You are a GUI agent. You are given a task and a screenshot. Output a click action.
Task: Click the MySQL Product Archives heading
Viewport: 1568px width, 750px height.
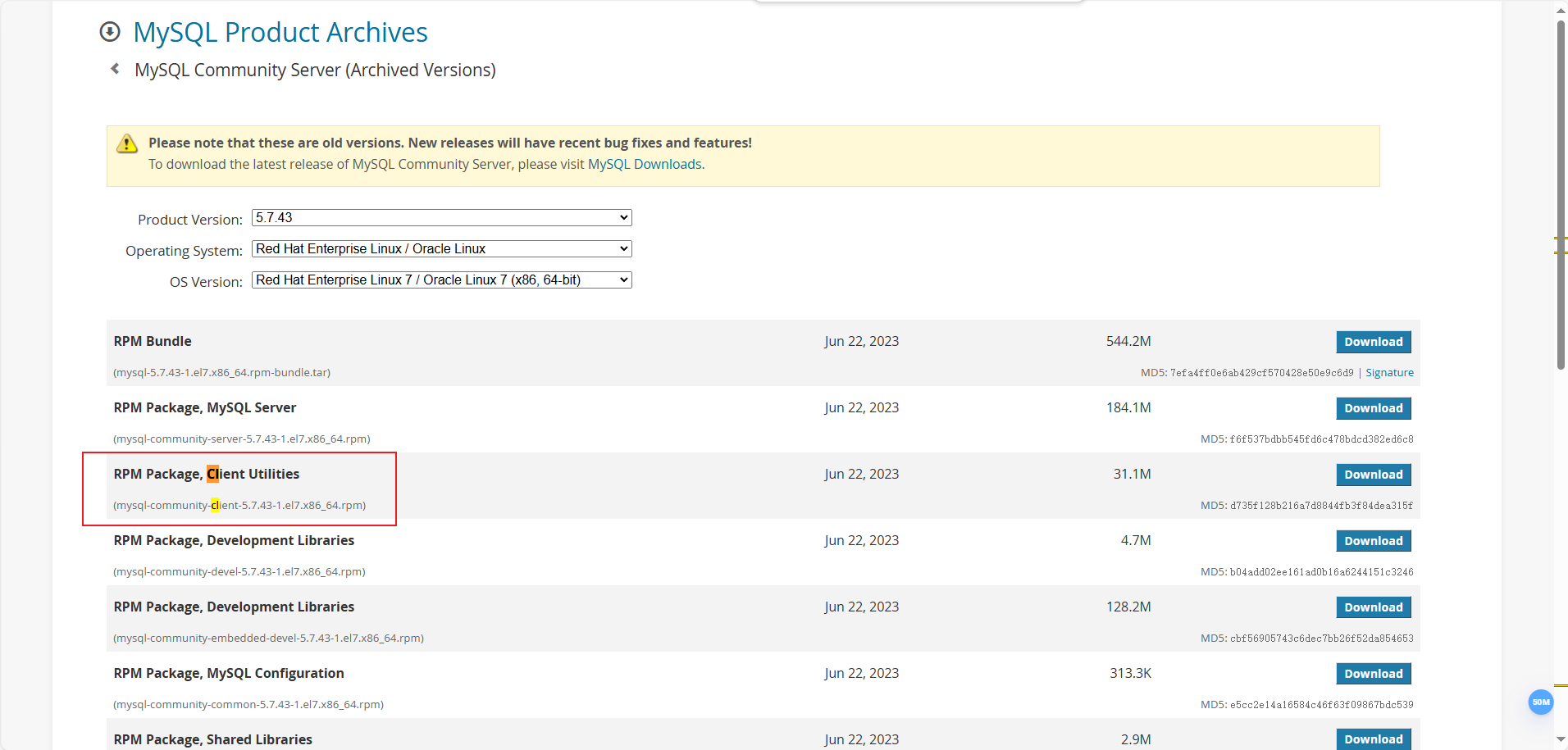(x=280, y=32)
